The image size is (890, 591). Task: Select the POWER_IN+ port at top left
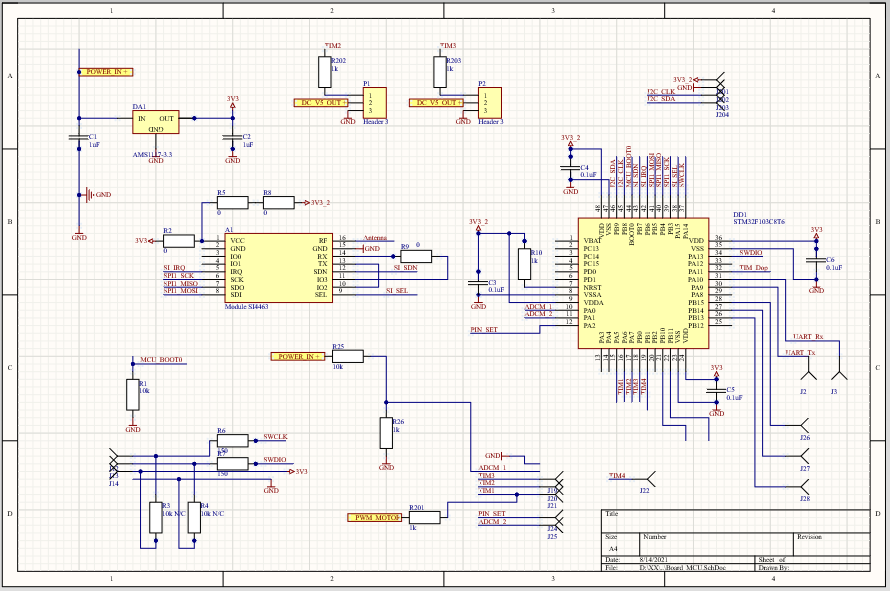click(106, 72)
